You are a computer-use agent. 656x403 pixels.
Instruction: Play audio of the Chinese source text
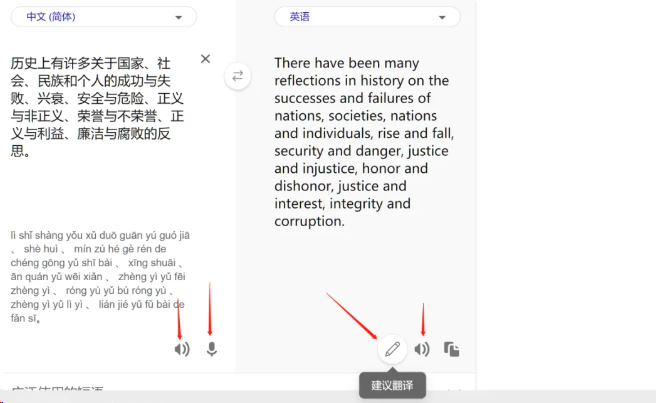tap(182, 349)
